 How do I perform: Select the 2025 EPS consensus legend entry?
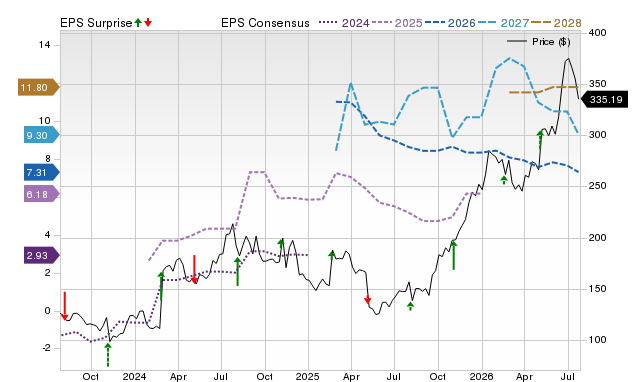[397, 23]
